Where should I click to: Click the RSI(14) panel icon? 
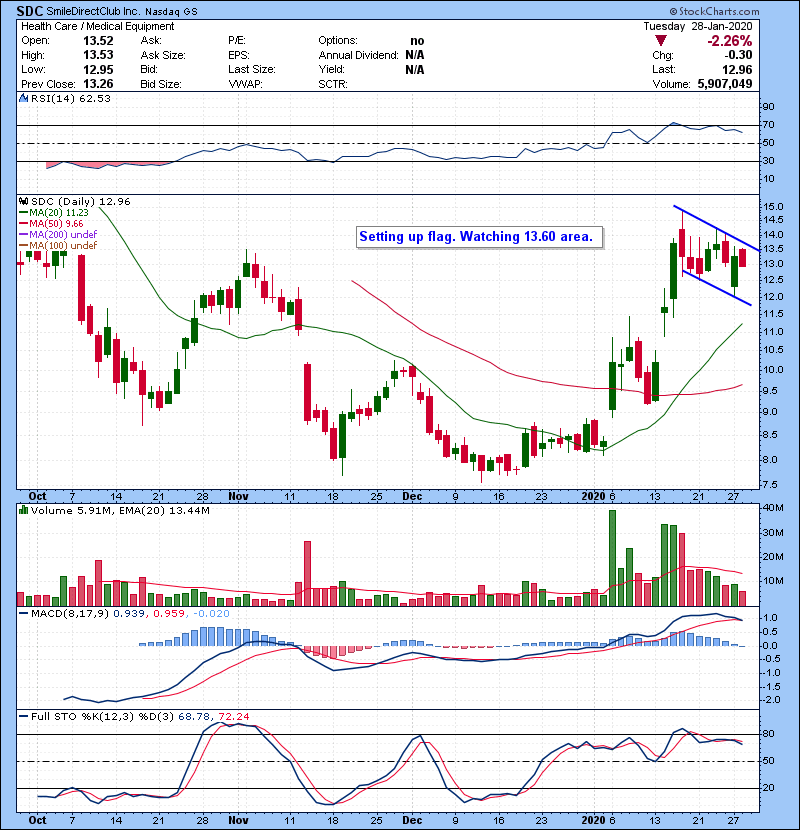click(23, 98)
